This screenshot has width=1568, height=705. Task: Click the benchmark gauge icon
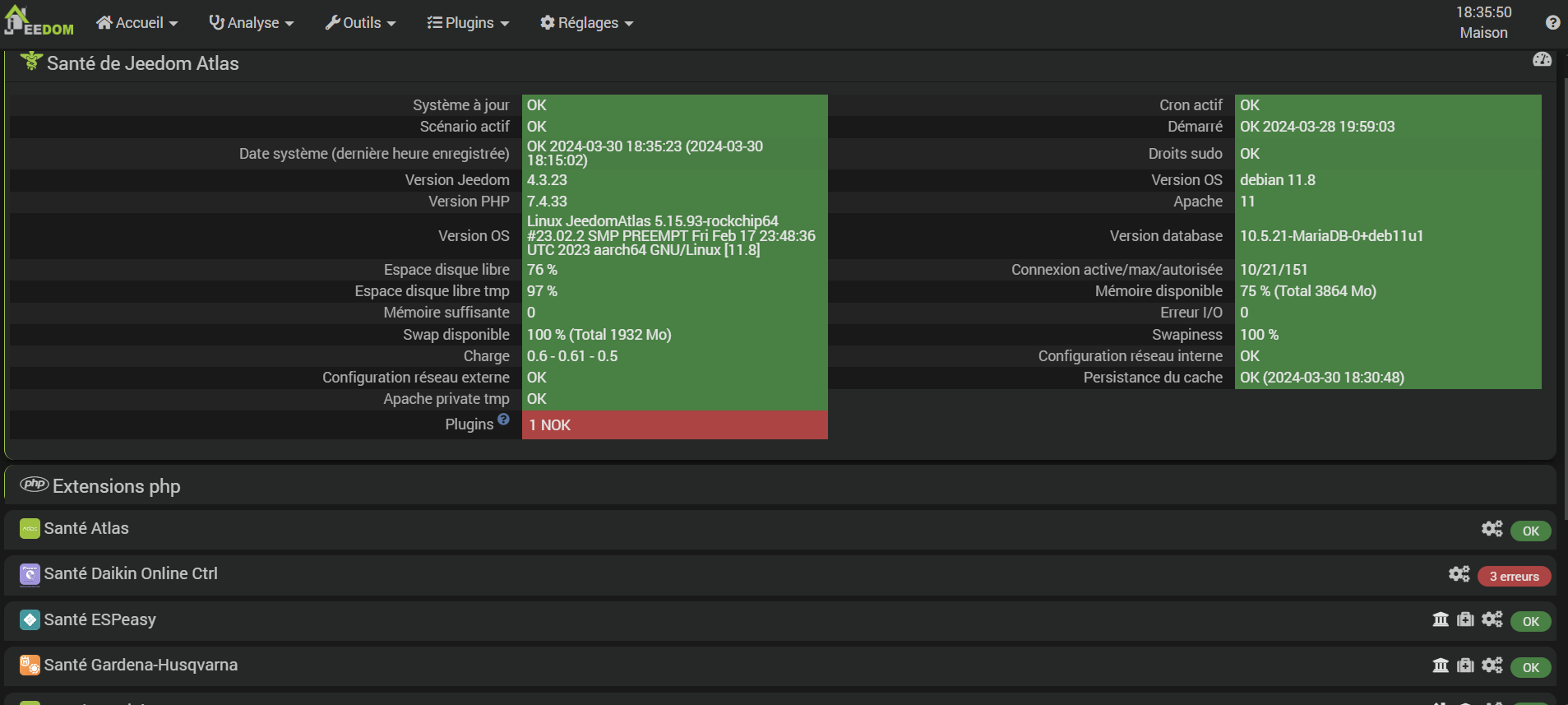click(x=1542, y=59)
